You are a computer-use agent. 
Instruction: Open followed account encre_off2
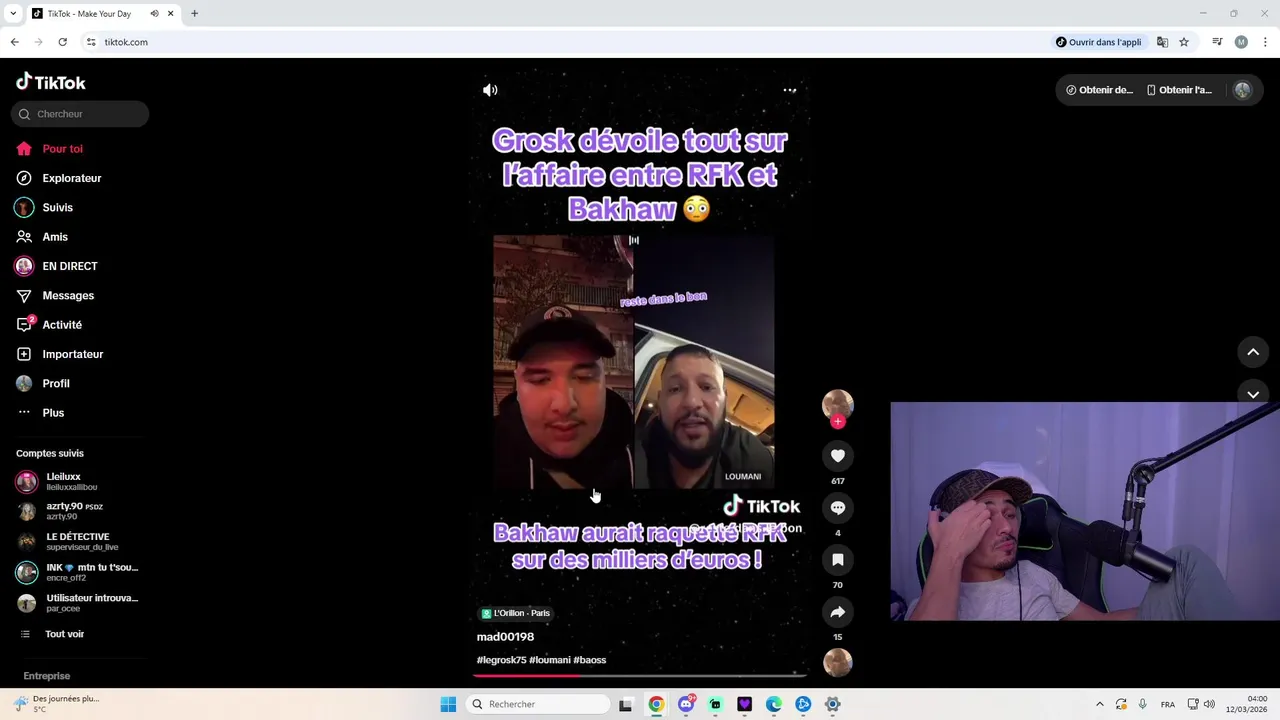78,572
